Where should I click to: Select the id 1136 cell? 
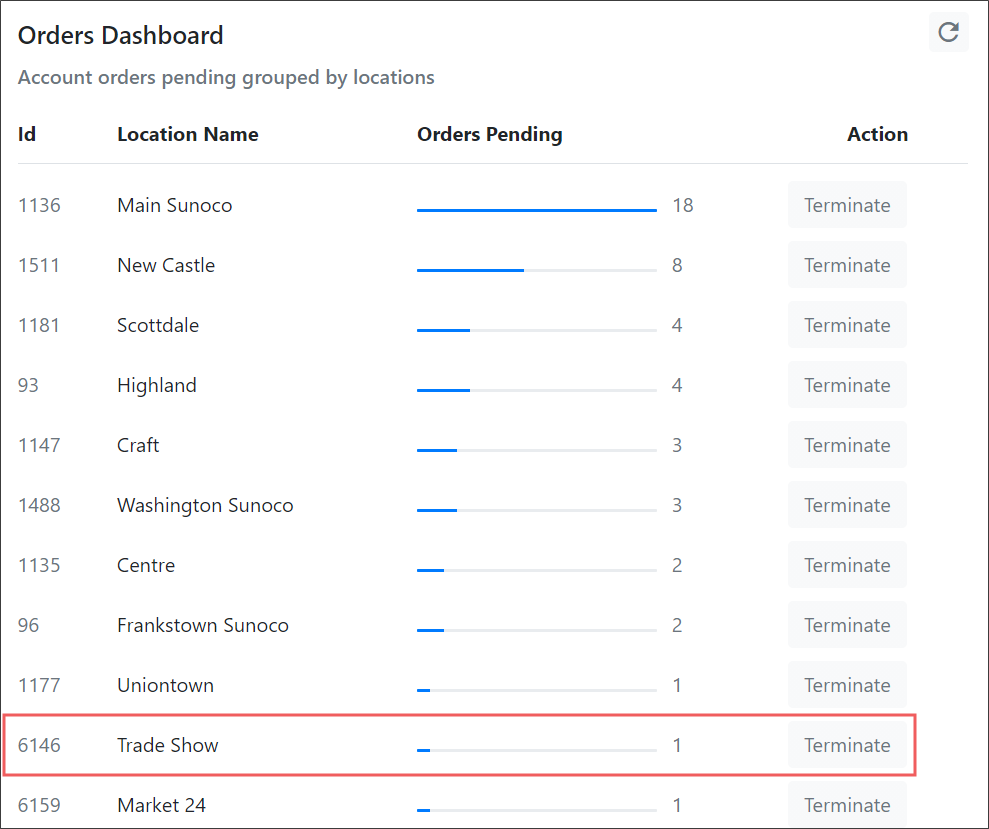click(x=39, y=205)
